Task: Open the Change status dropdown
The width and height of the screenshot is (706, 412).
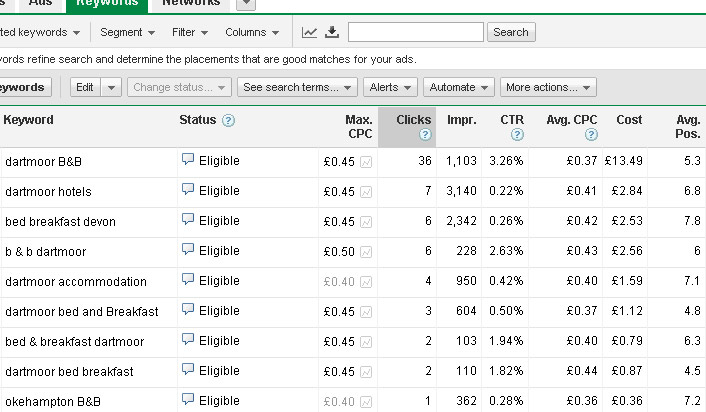Action: tap(179, 87)
